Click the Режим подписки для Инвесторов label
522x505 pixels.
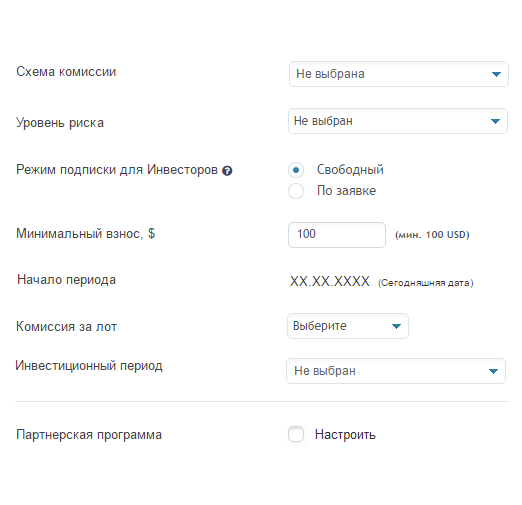[117, 170]
